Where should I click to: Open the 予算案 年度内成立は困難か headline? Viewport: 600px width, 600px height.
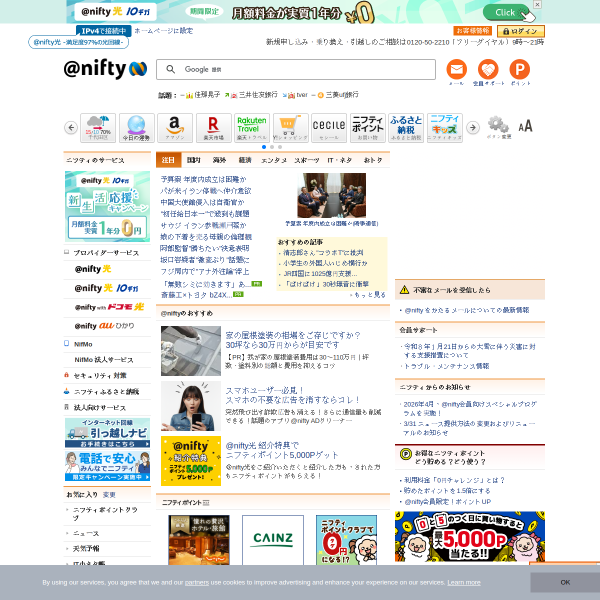click(203, 179)
